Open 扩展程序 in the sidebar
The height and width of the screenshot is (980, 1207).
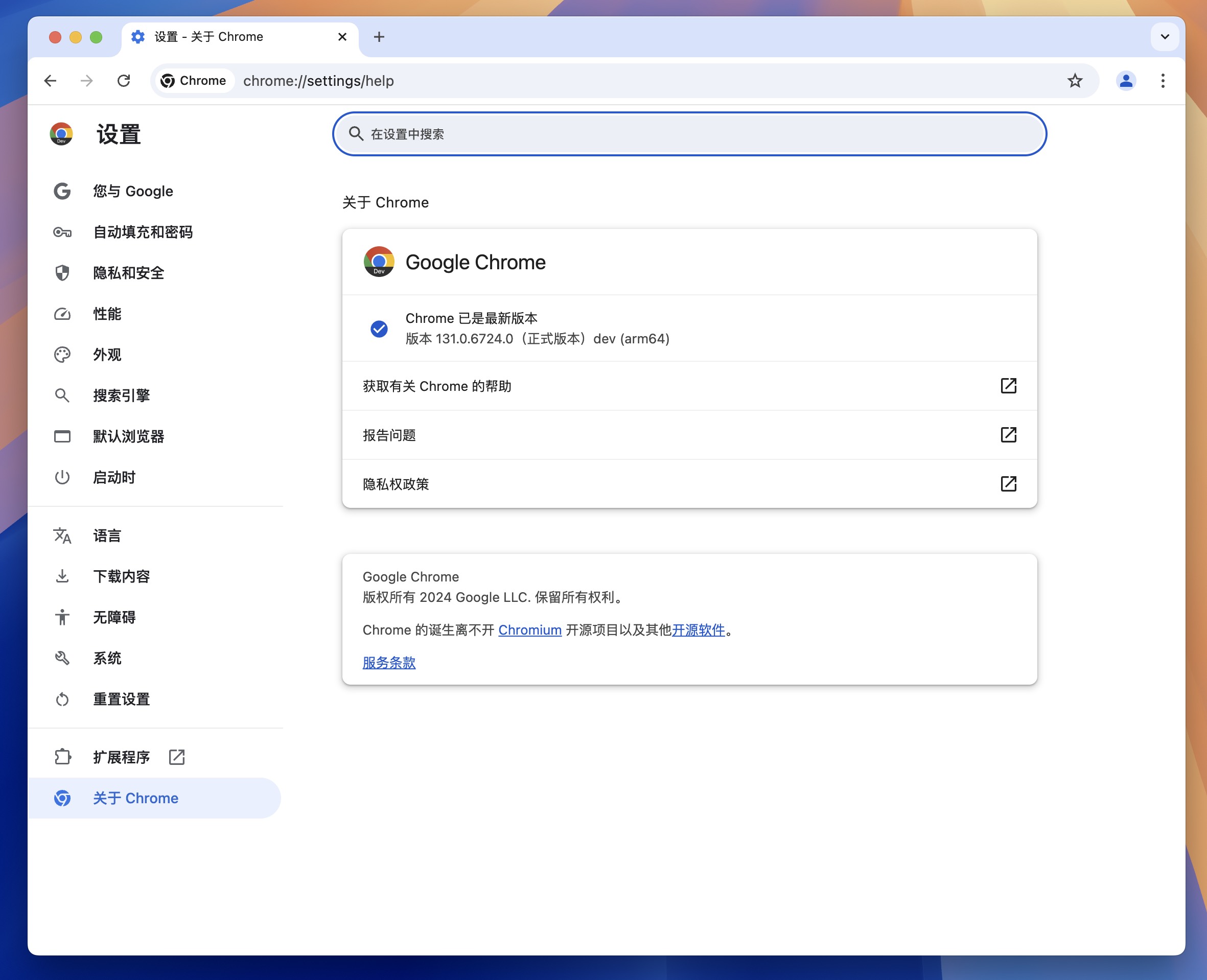click(155, 757)
